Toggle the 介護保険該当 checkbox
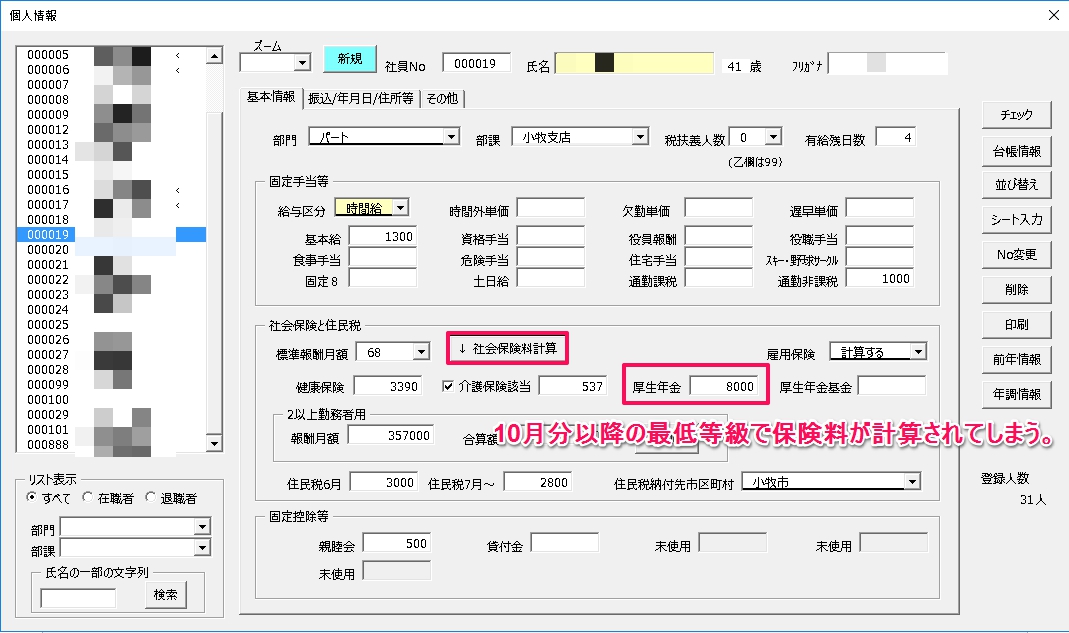The image size is (1069, 633). [449, 386]
